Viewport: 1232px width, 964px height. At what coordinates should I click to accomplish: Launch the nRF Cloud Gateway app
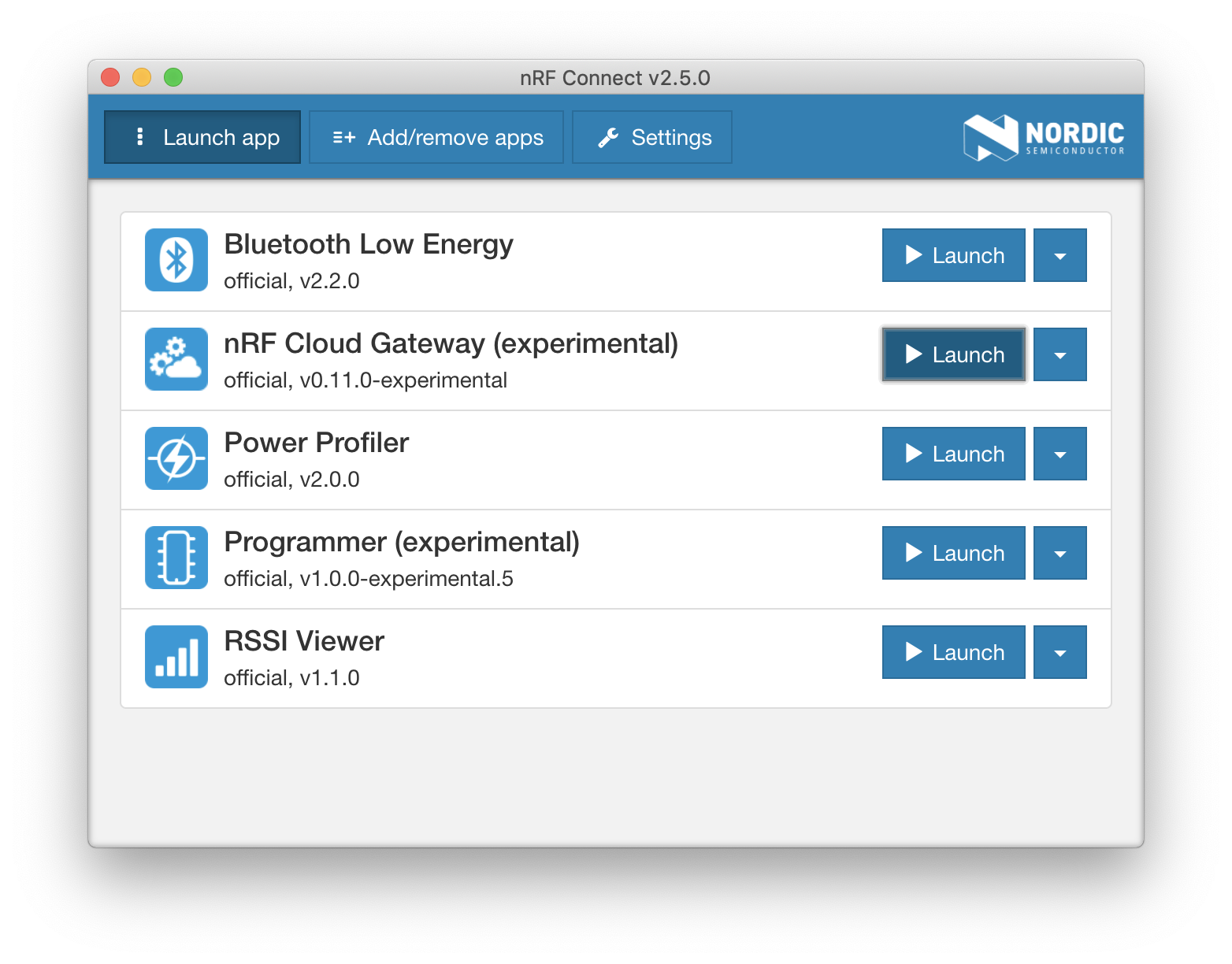click(x=953, y=354)
